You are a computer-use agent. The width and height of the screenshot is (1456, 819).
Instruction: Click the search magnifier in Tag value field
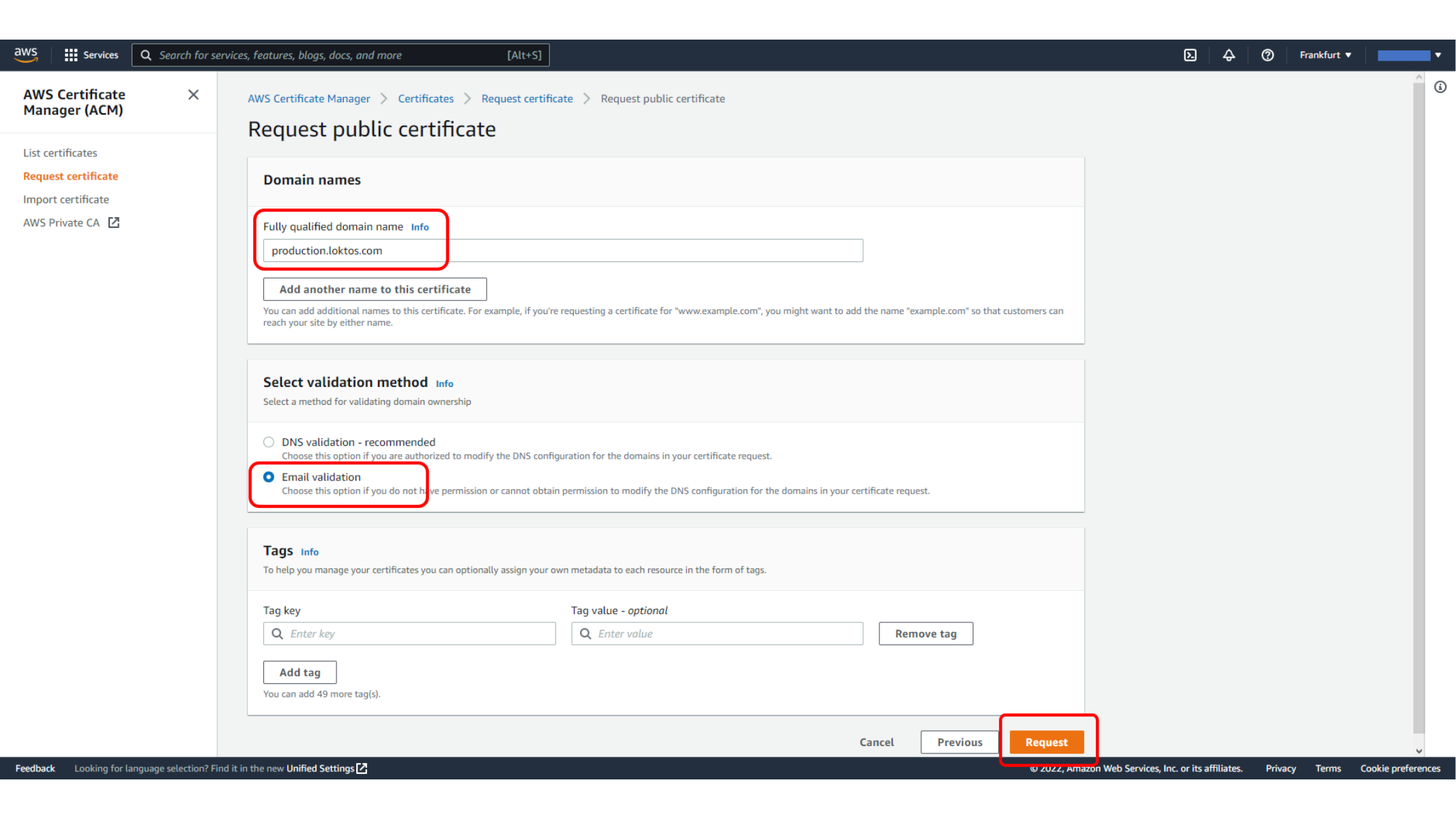[x=585, y=633]
